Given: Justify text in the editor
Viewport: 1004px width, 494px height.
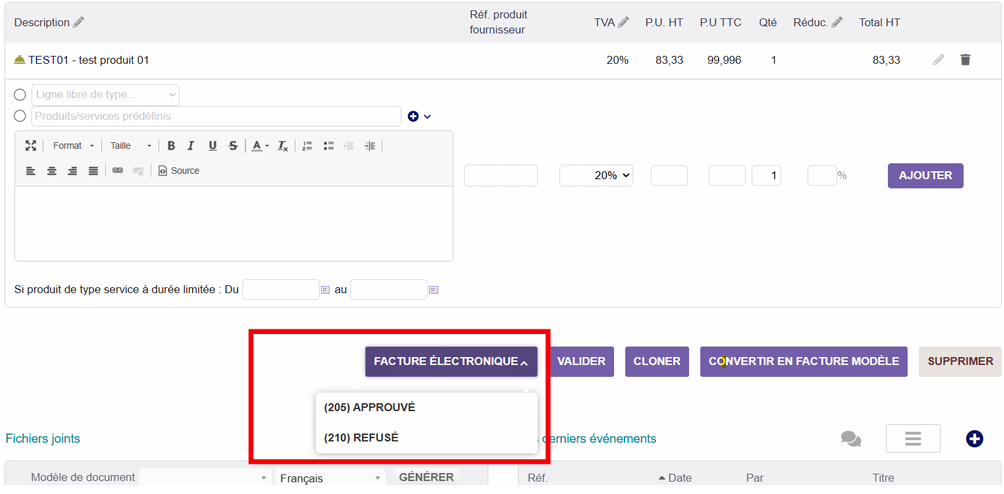Looking at the screenshot, I should pyautogui.click(x=93, y=171).
